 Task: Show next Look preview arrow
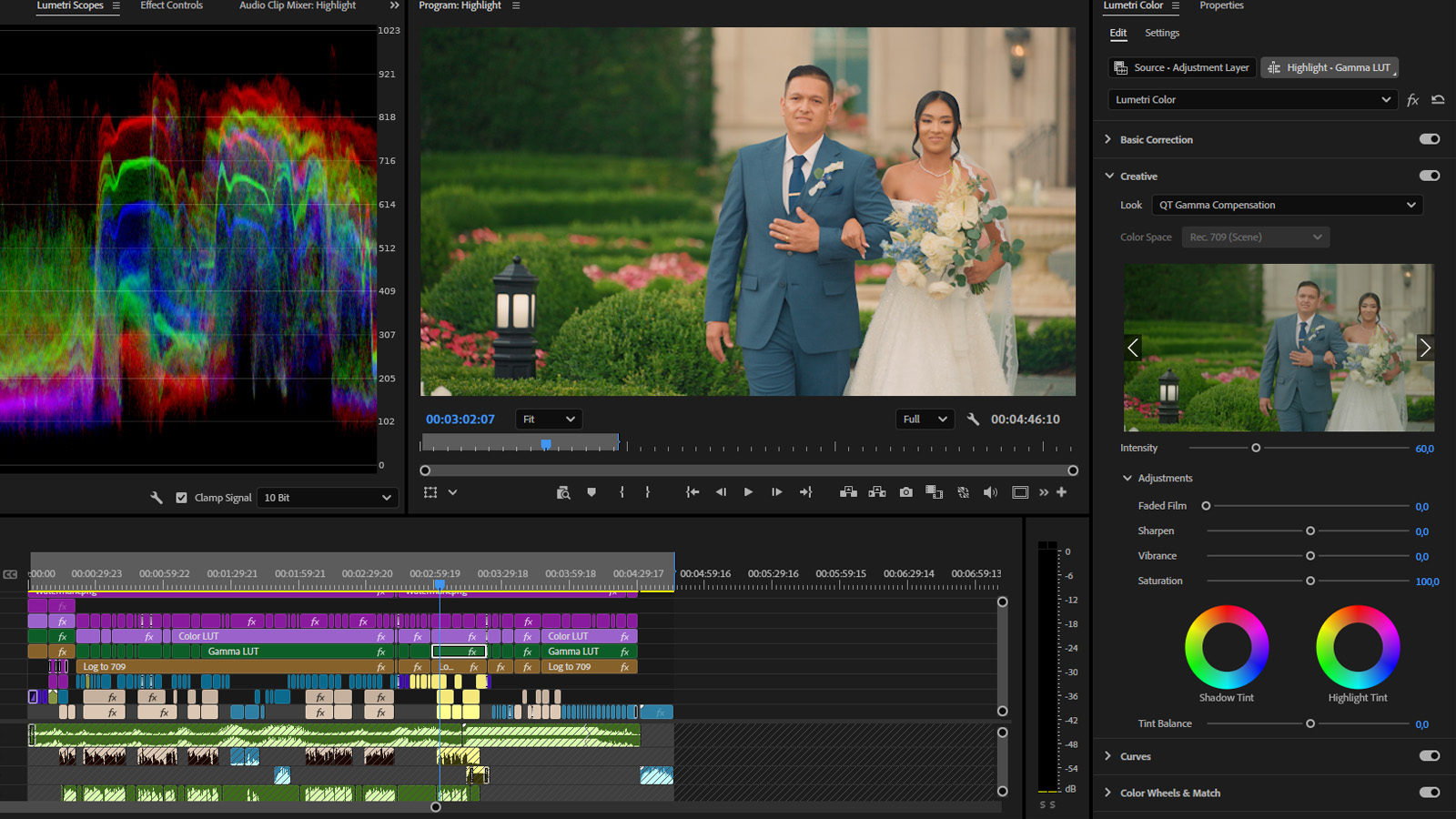(1425, 348)
